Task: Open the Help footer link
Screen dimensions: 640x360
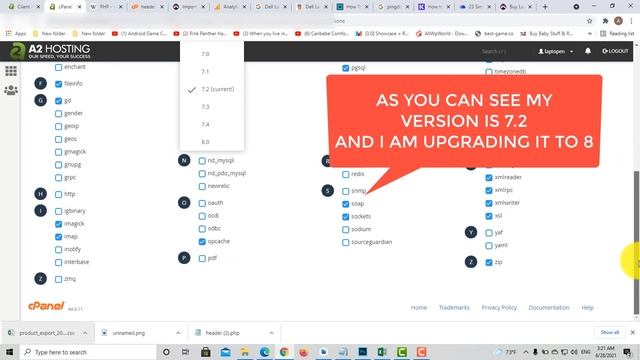Action: (587, 307)
